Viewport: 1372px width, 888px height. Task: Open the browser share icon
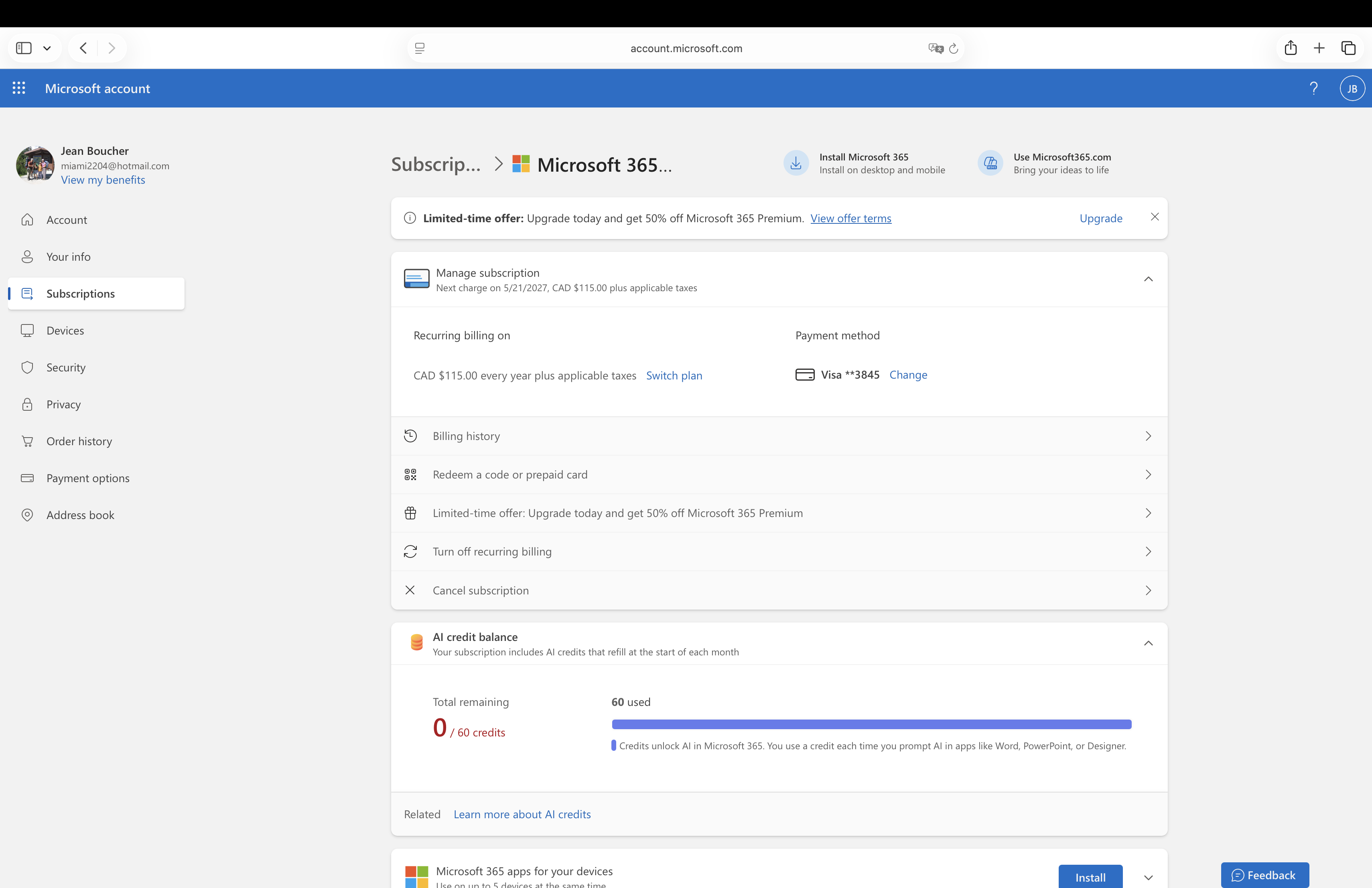(1291, 48)
